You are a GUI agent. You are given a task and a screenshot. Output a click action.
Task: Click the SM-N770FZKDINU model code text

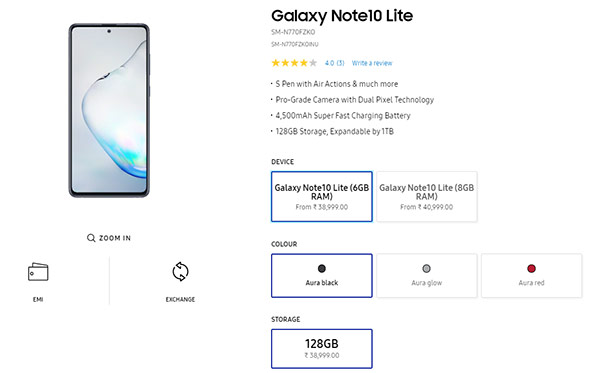tap(295, 44)
